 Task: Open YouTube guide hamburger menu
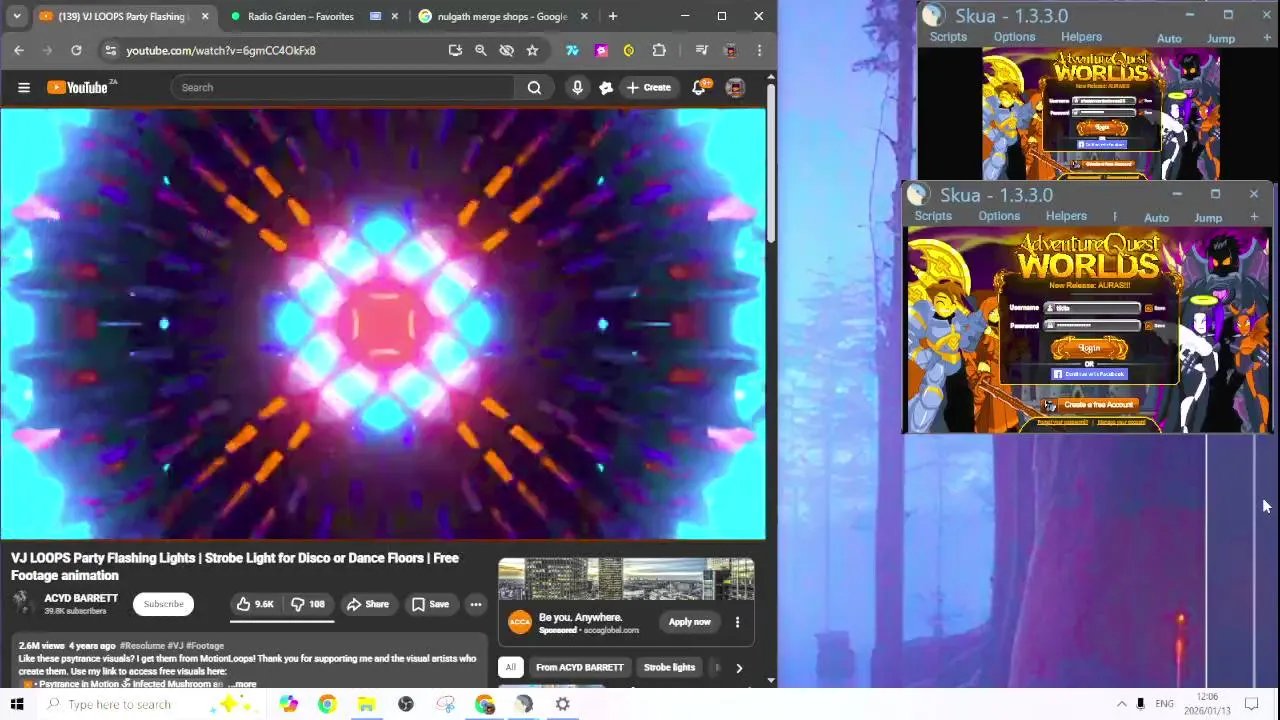point(24,88)
